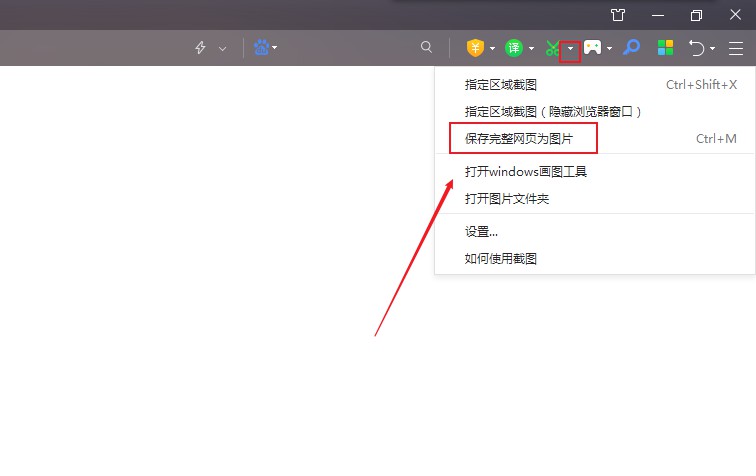This screenshot has width=756, height=476.
Task: Expand the yen shield dropdown arrow
Action: (492, 48)
